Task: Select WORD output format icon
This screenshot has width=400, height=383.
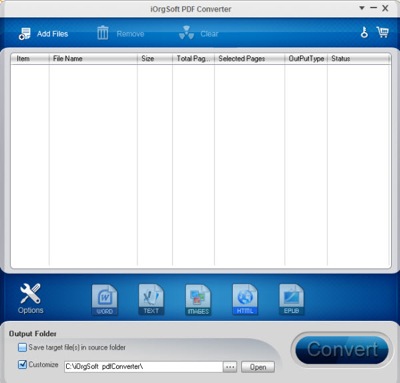Action: pyautogui.click(x=104, y=300)
